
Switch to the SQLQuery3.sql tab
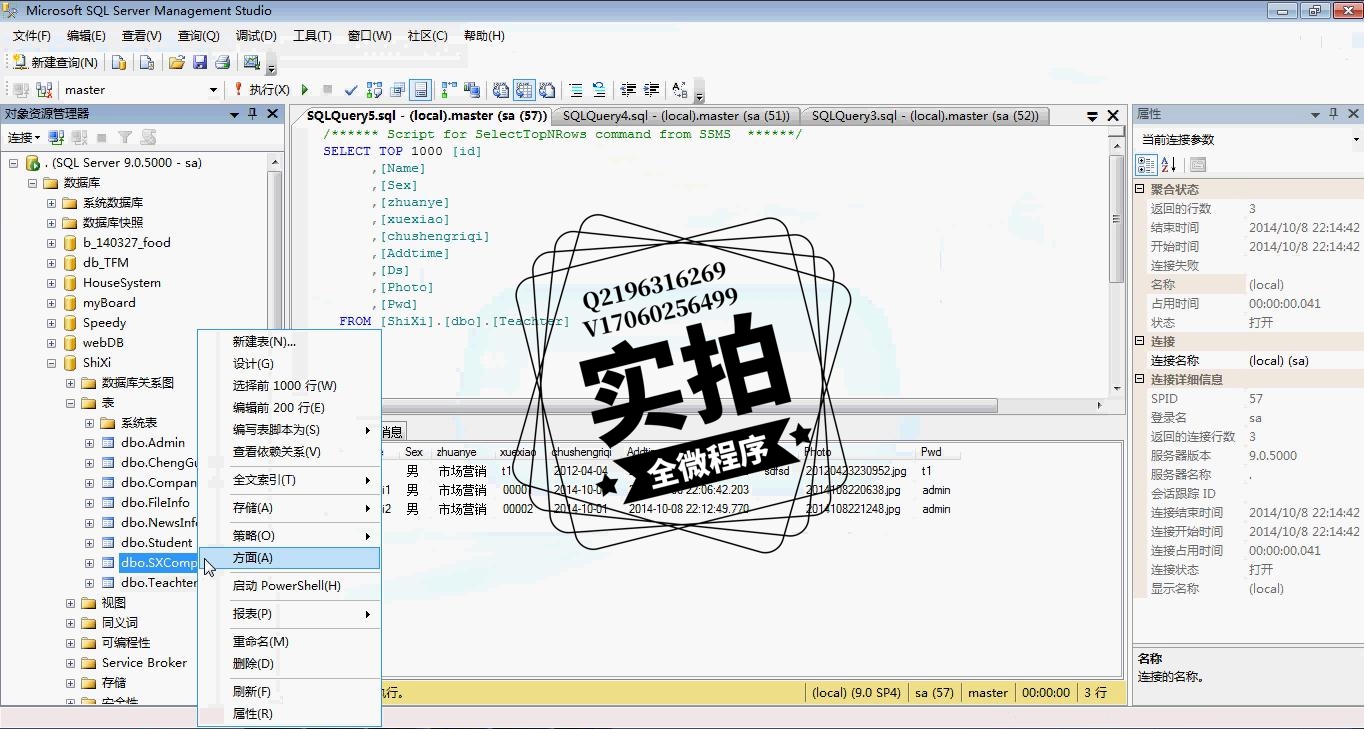point(925,115)
